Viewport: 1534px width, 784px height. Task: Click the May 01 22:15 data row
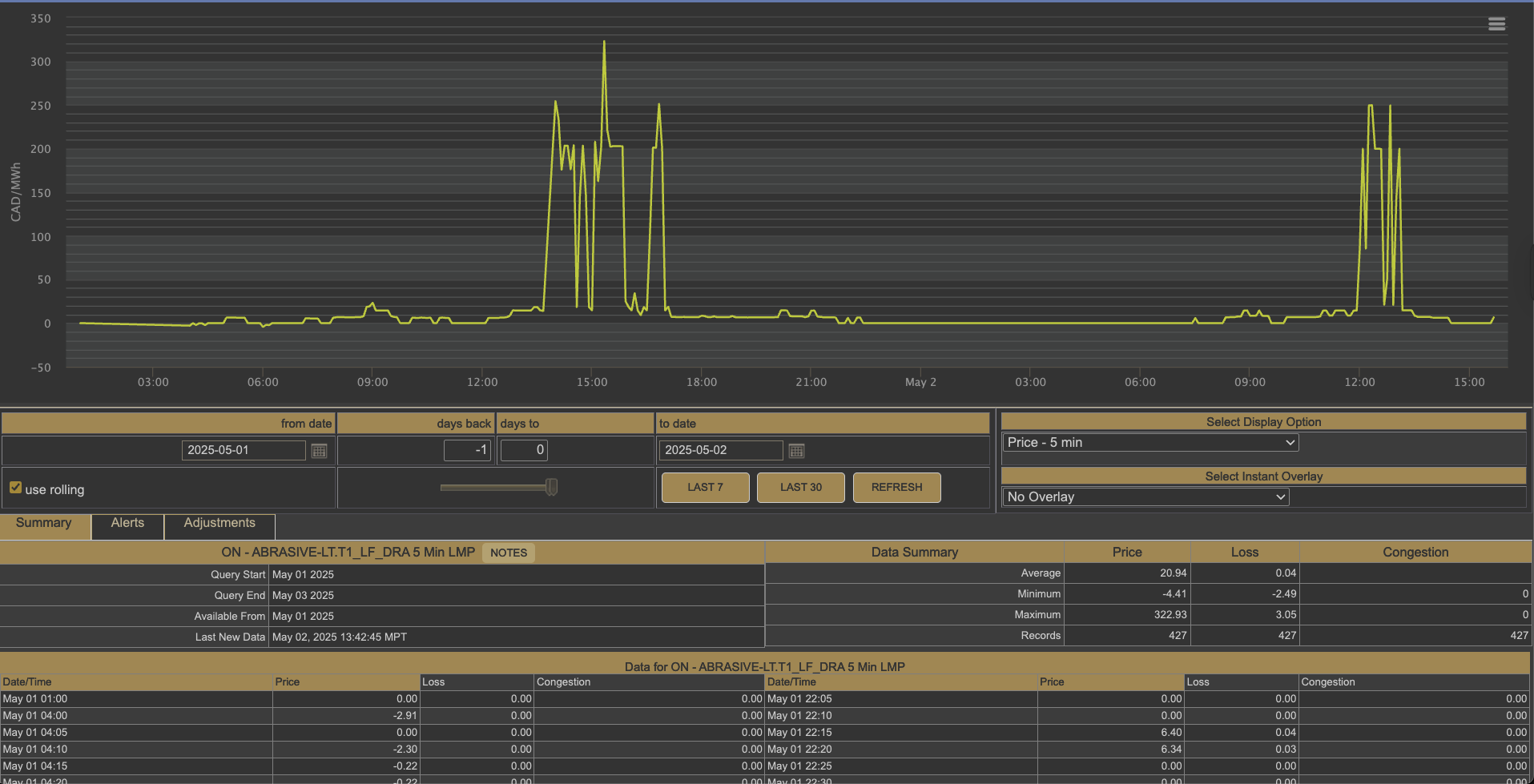pyautogui.click(x=1147, y=733)
